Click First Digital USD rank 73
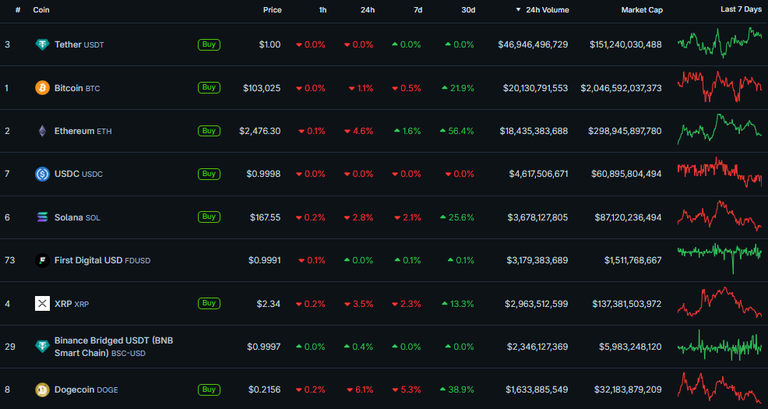Image resolution: width=768 pixels, height=409 pixels. click(10, 260)
